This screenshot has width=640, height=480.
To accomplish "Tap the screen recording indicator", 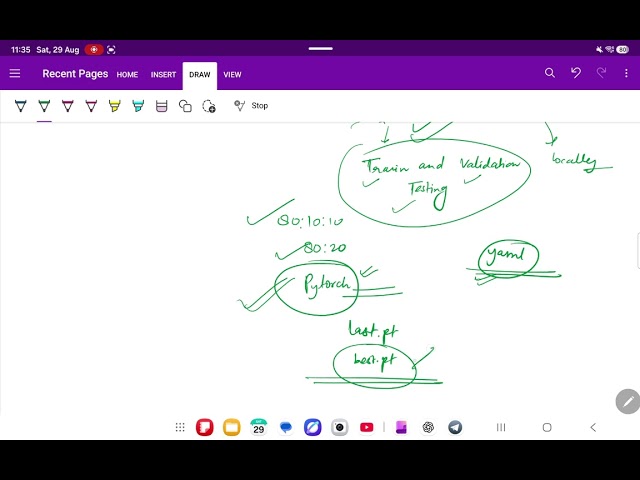I will click(x=94, y=49).
